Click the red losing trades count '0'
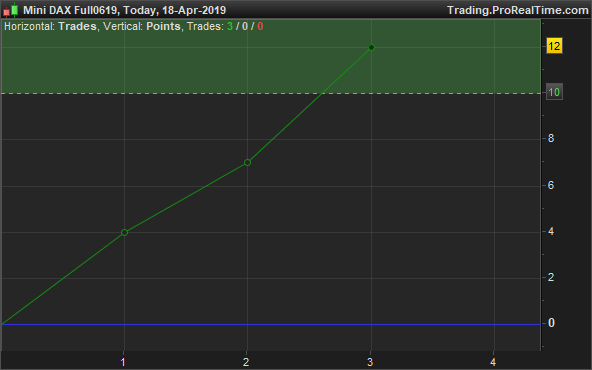 click(260, 26)
